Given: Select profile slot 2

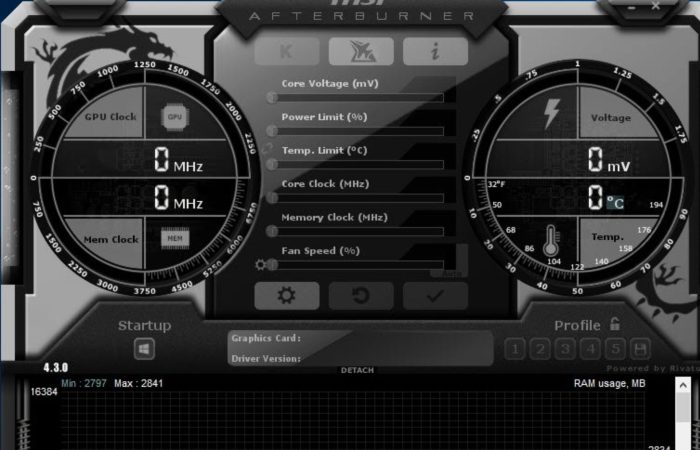Looking at the screenshot, I should [x=540, y=349].
